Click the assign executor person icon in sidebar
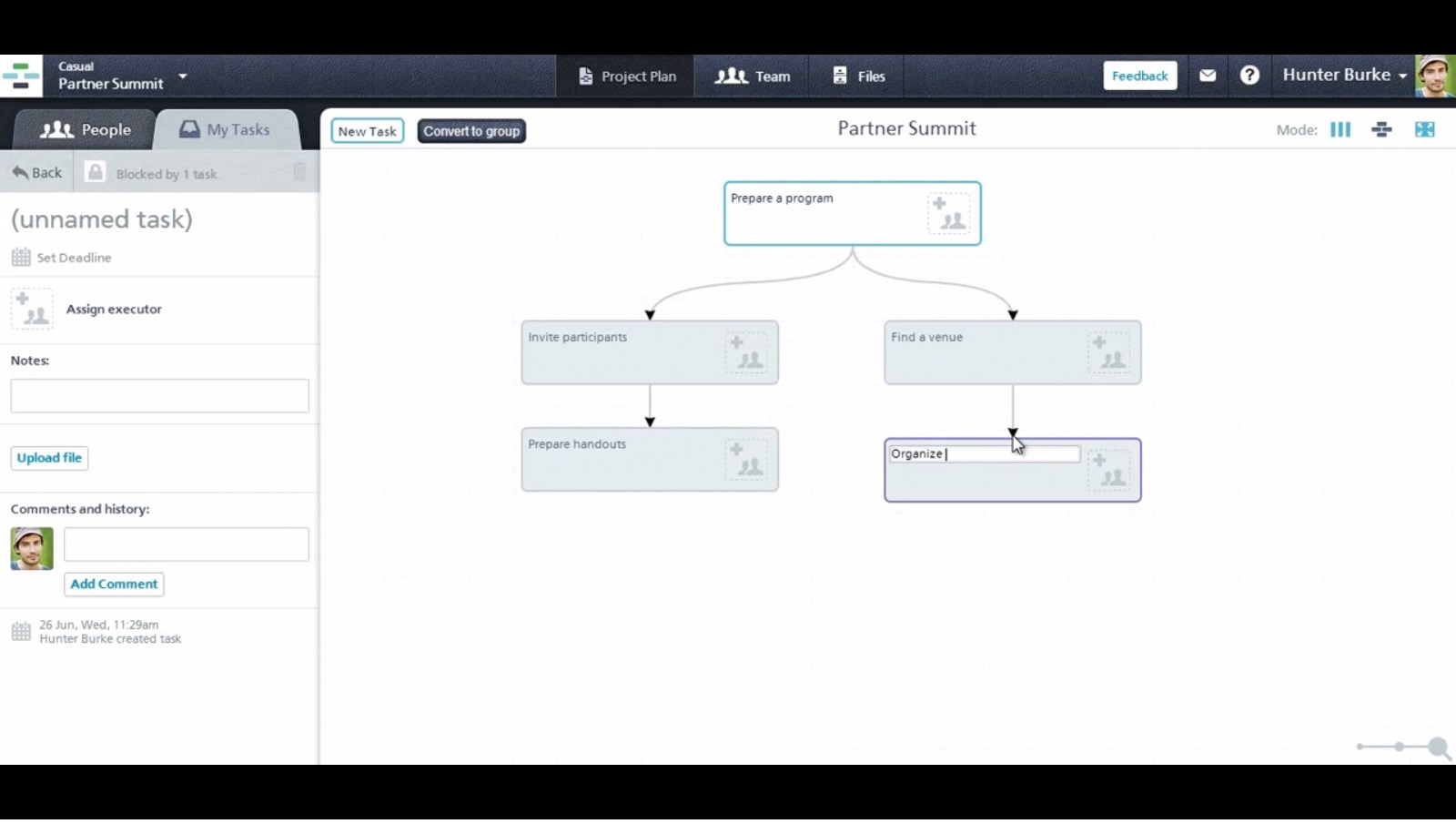Image resolution: width=1456 pixels, height=834 pixels. (32, 309)
